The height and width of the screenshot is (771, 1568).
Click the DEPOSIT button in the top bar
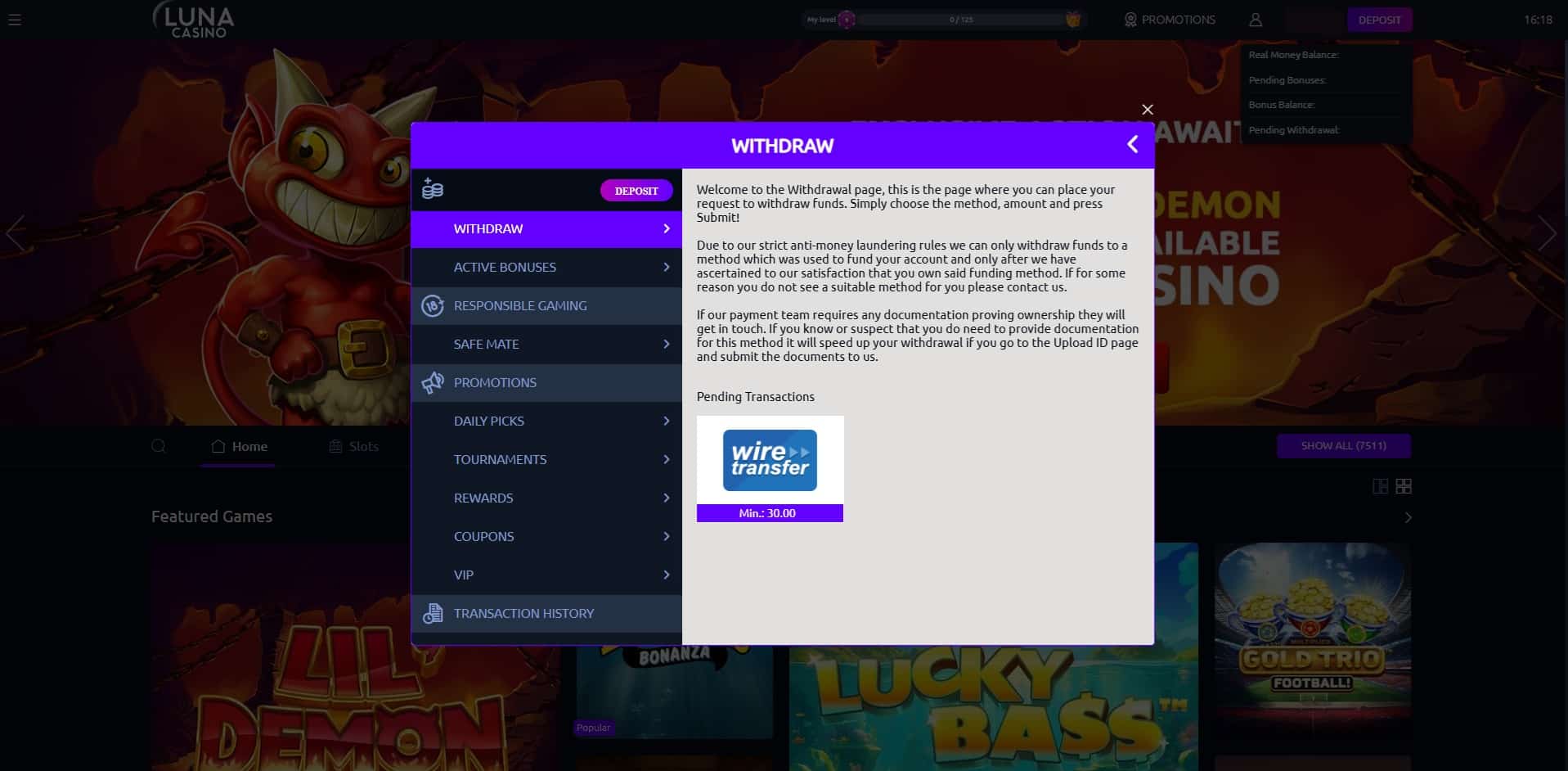click(1379, 20)
